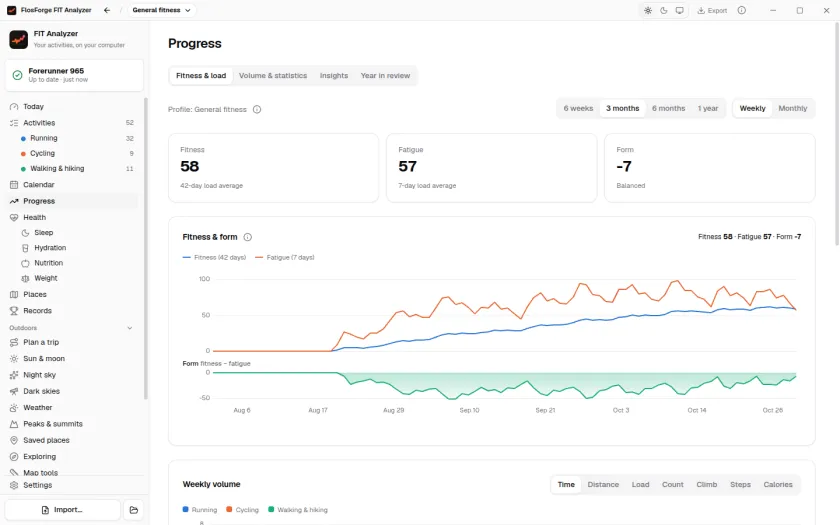
Task: Select the Cycling orange dot
Action: 23,154
